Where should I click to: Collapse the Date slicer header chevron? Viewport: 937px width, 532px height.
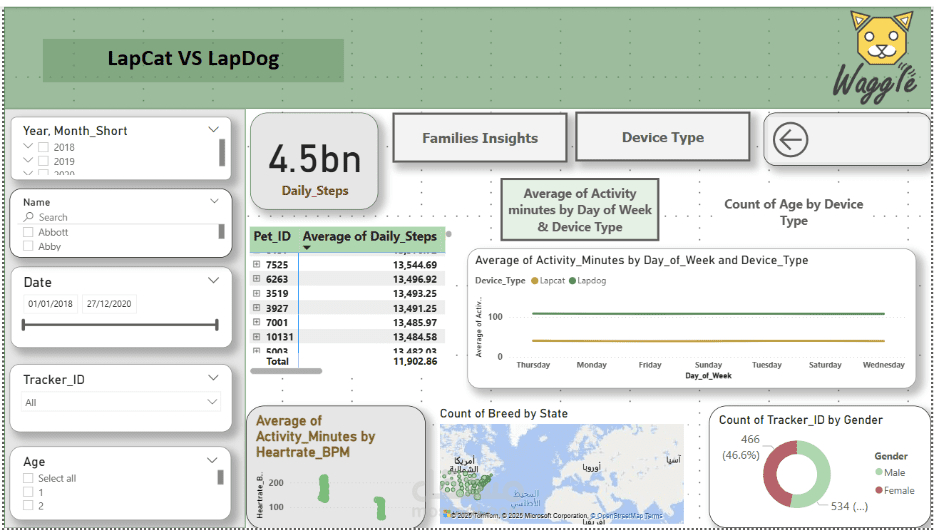coord(212,282)
